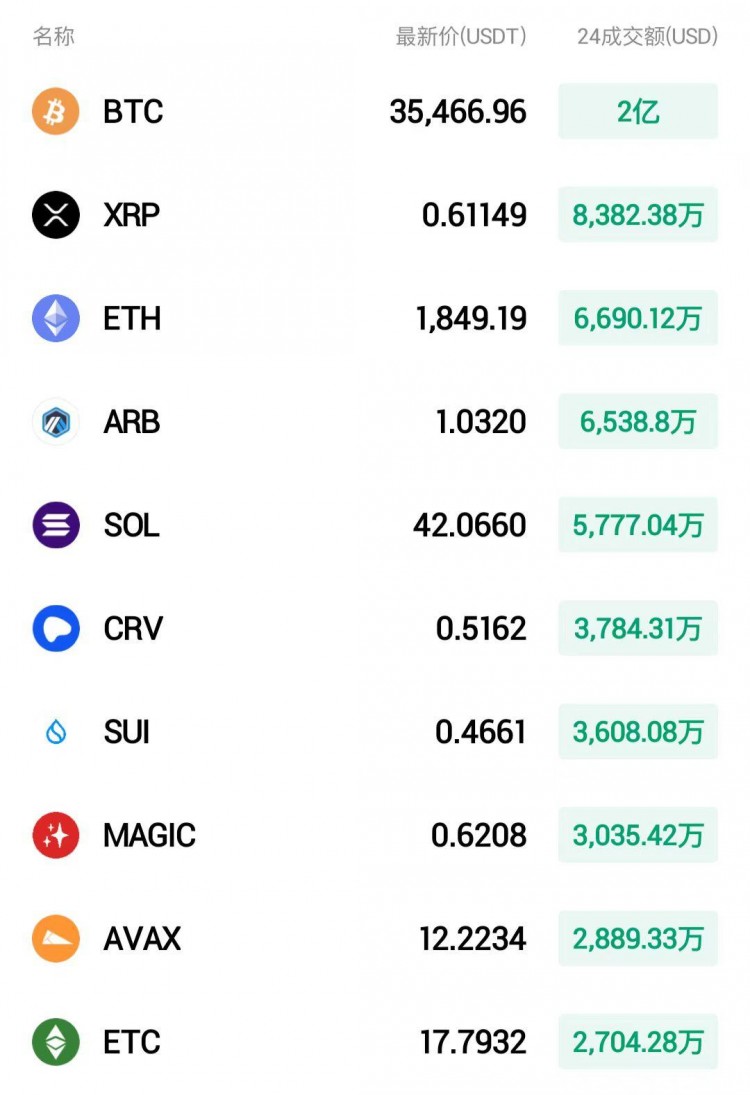Select the MAGIC coin name label

pyautogui.click(x=149, y=835)
